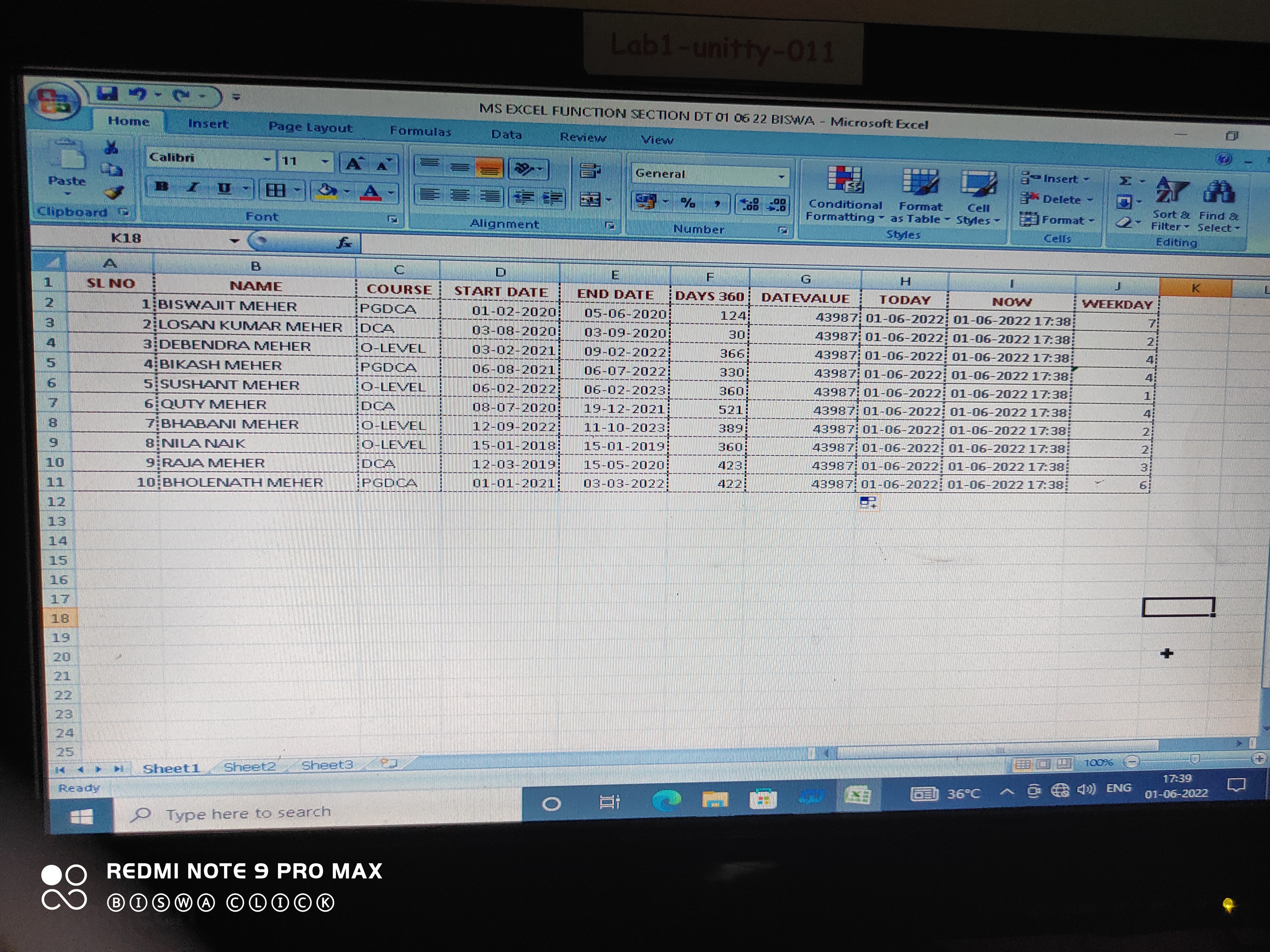Switch to the Formulas ribbon tab
The height and width of the screenshot is (952, 1270).
[x=420, y=131]
